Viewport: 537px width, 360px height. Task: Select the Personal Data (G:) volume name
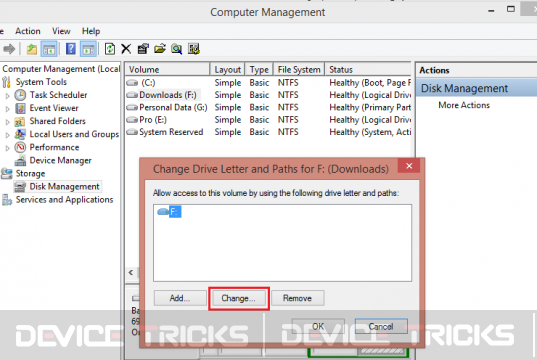tap(173, 108)
